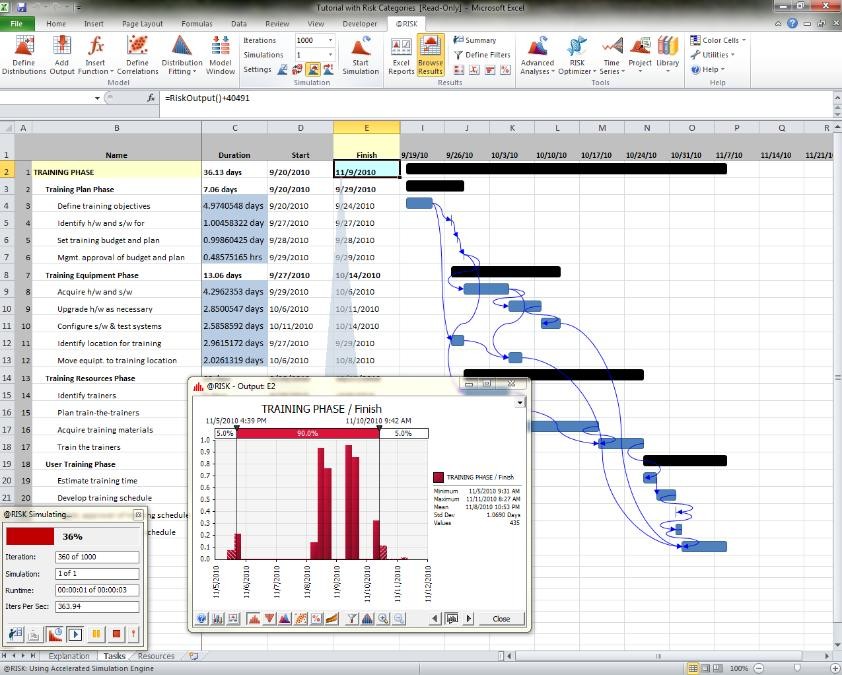
Task: Pause the running simulation
Action: coord(97,633)
